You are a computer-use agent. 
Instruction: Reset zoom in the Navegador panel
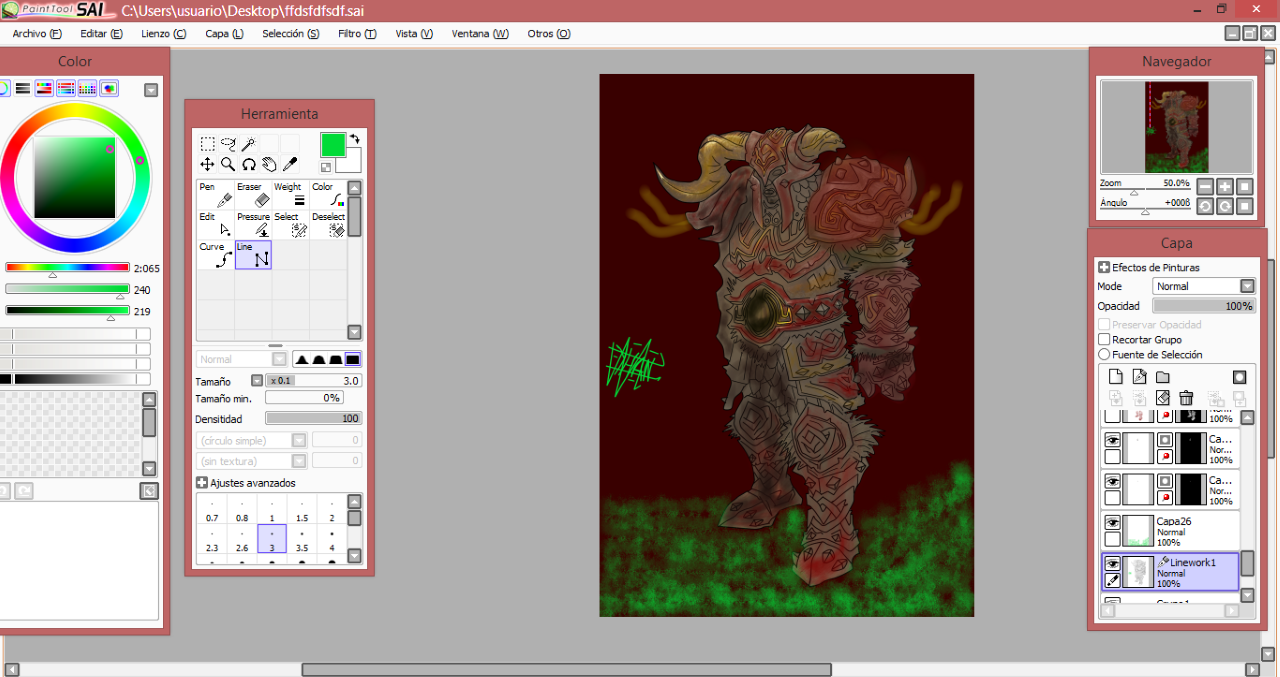tap(1245, 186)
